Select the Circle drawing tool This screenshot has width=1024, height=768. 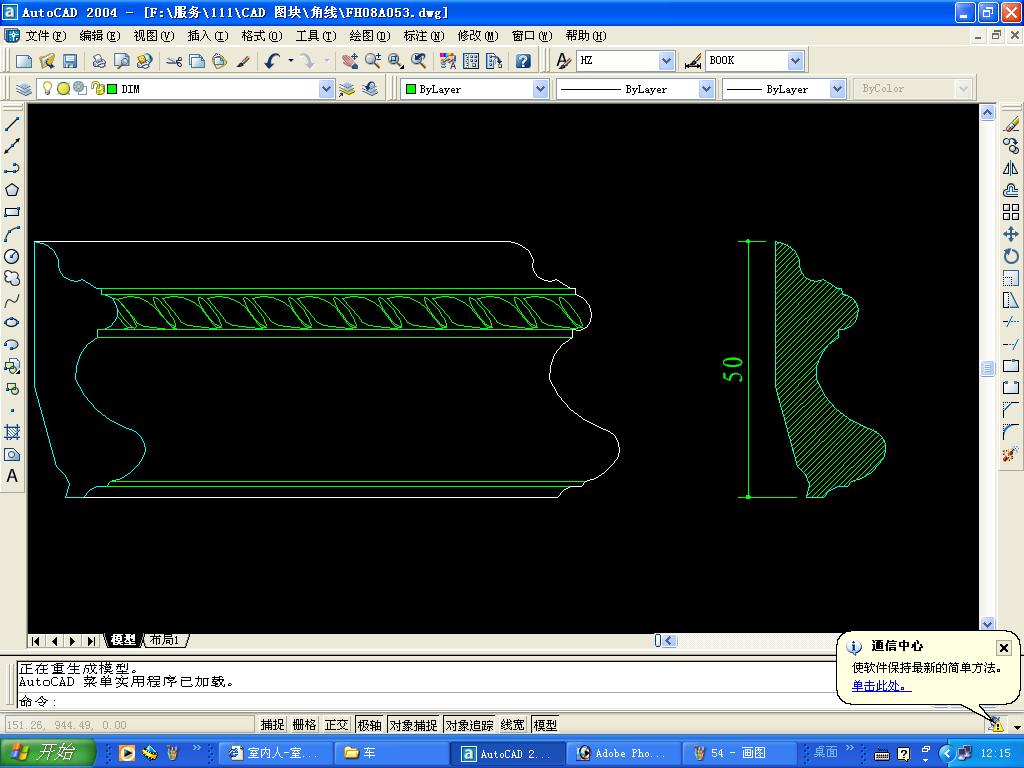(12, 256)
